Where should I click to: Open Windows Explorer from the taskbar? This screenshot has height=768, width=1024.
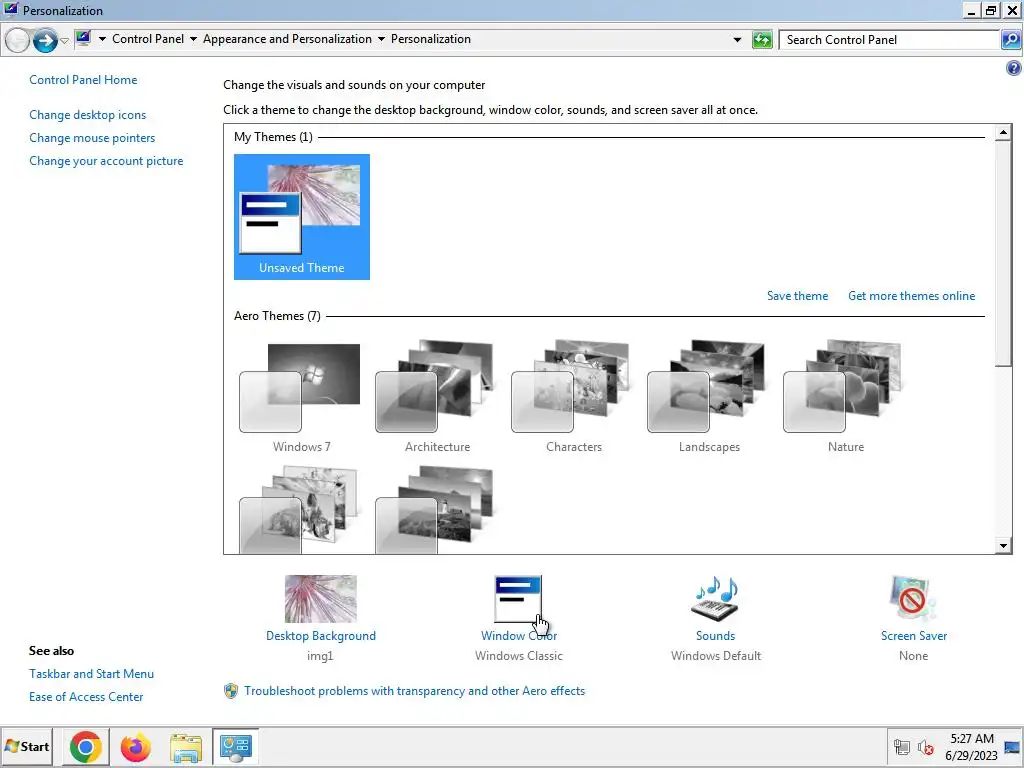(186, 748)
